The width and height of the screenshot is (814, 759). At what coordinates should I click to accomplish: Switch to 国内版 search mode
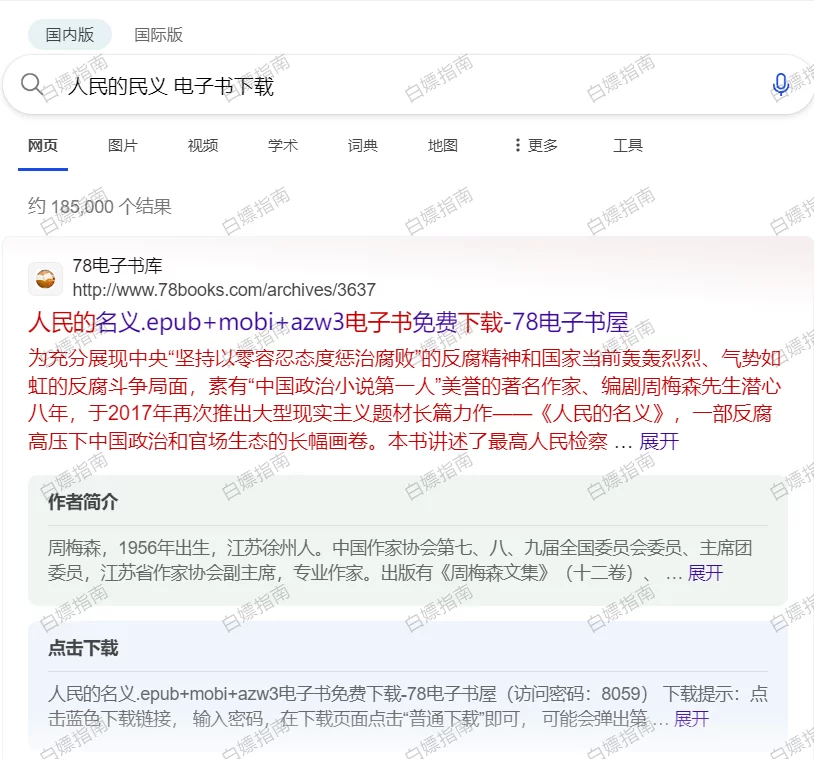tap(70, 35)
